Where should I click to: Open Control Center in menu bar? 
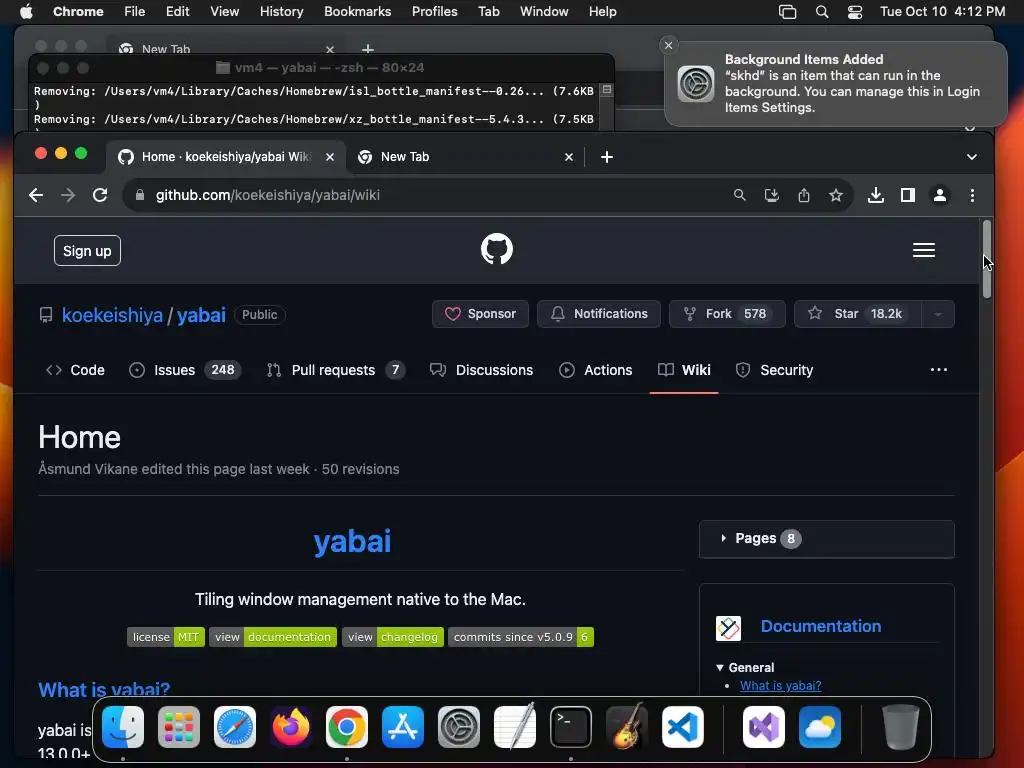[855, 12]
